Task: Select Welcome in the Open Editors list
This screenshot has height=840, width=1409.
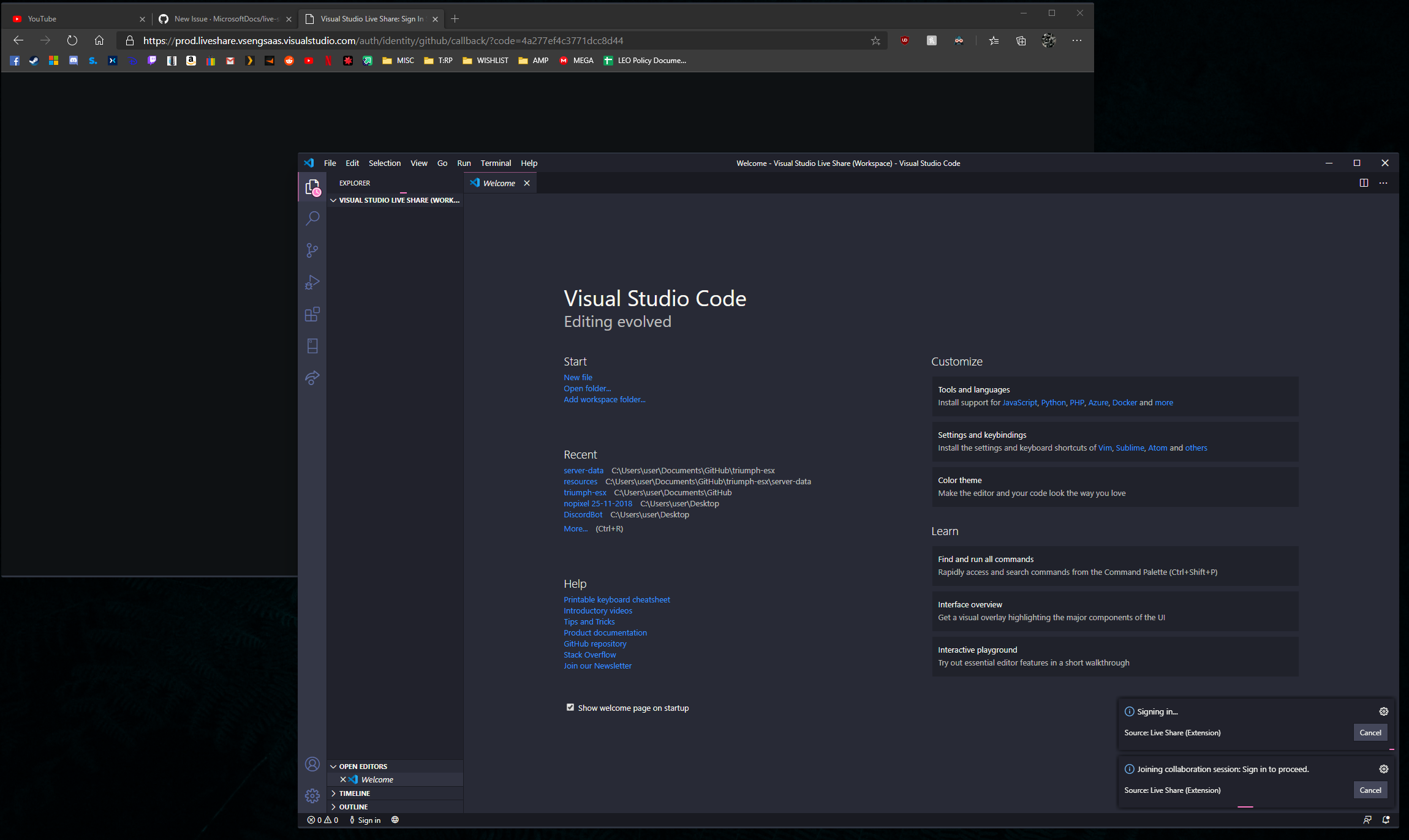Action: (x=395, y=779)
